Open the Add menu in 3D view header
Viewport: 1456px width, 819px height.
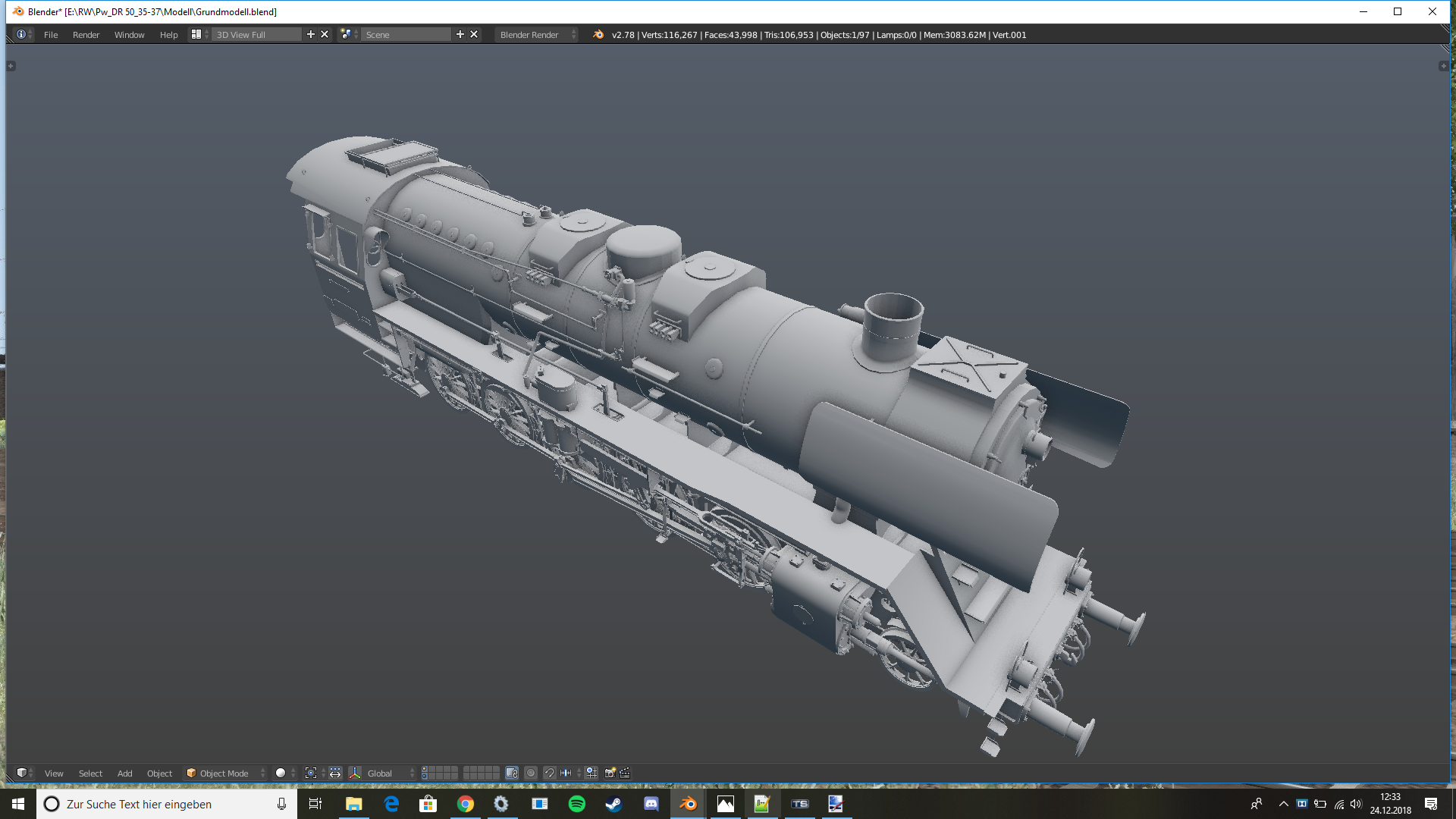pyautogui.click(x=124, y=773)
